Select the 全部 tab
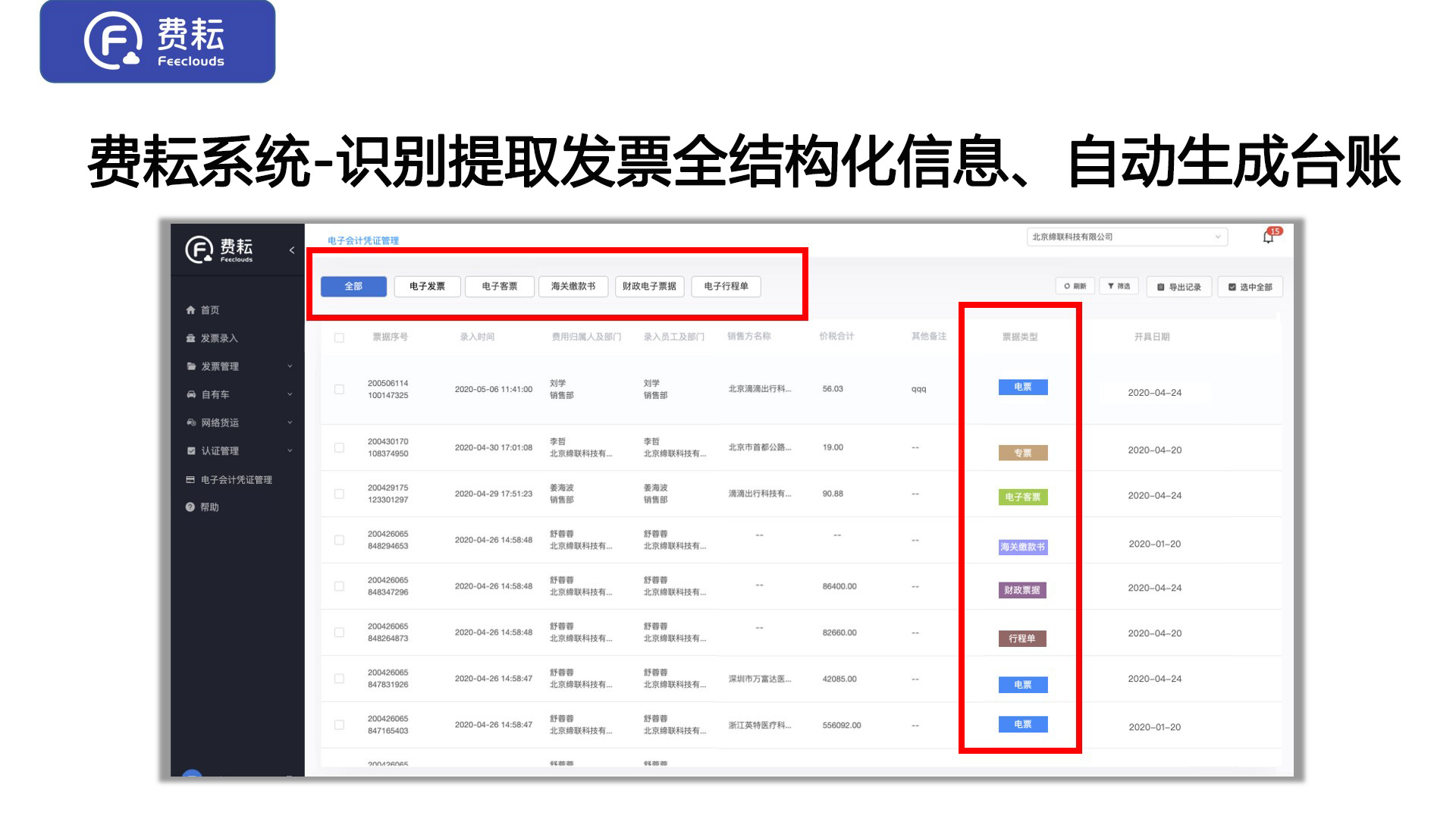1456x819 pixels. point(353,287)
